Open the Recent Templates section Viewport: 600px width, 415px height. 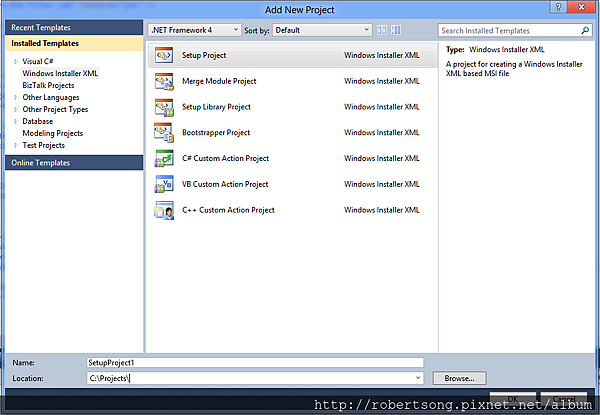click(74, 28)
